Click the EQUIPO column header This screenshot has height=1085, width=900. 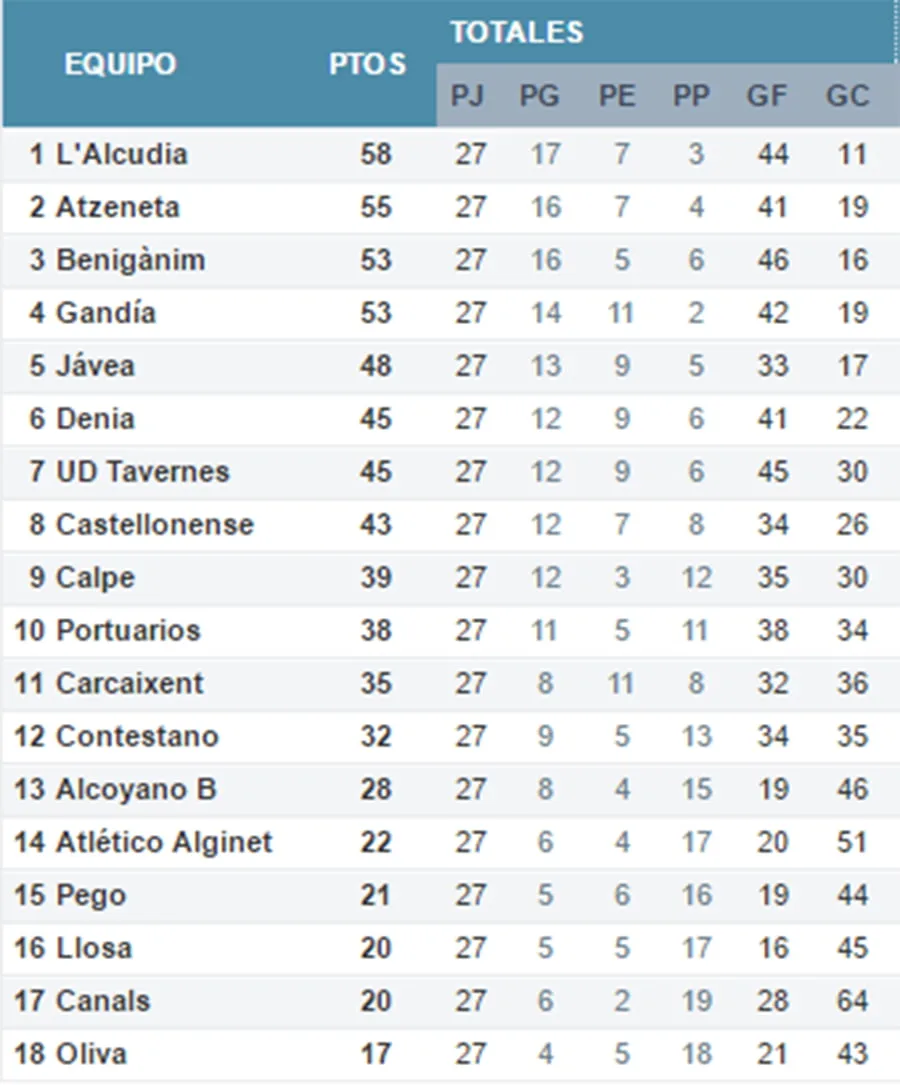(120, 65)
